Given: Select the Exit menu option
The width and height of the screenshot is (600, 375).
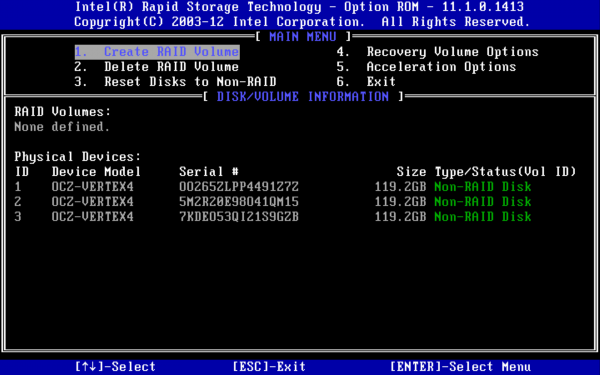Looking at the screenshot, I should click(366, 82).
